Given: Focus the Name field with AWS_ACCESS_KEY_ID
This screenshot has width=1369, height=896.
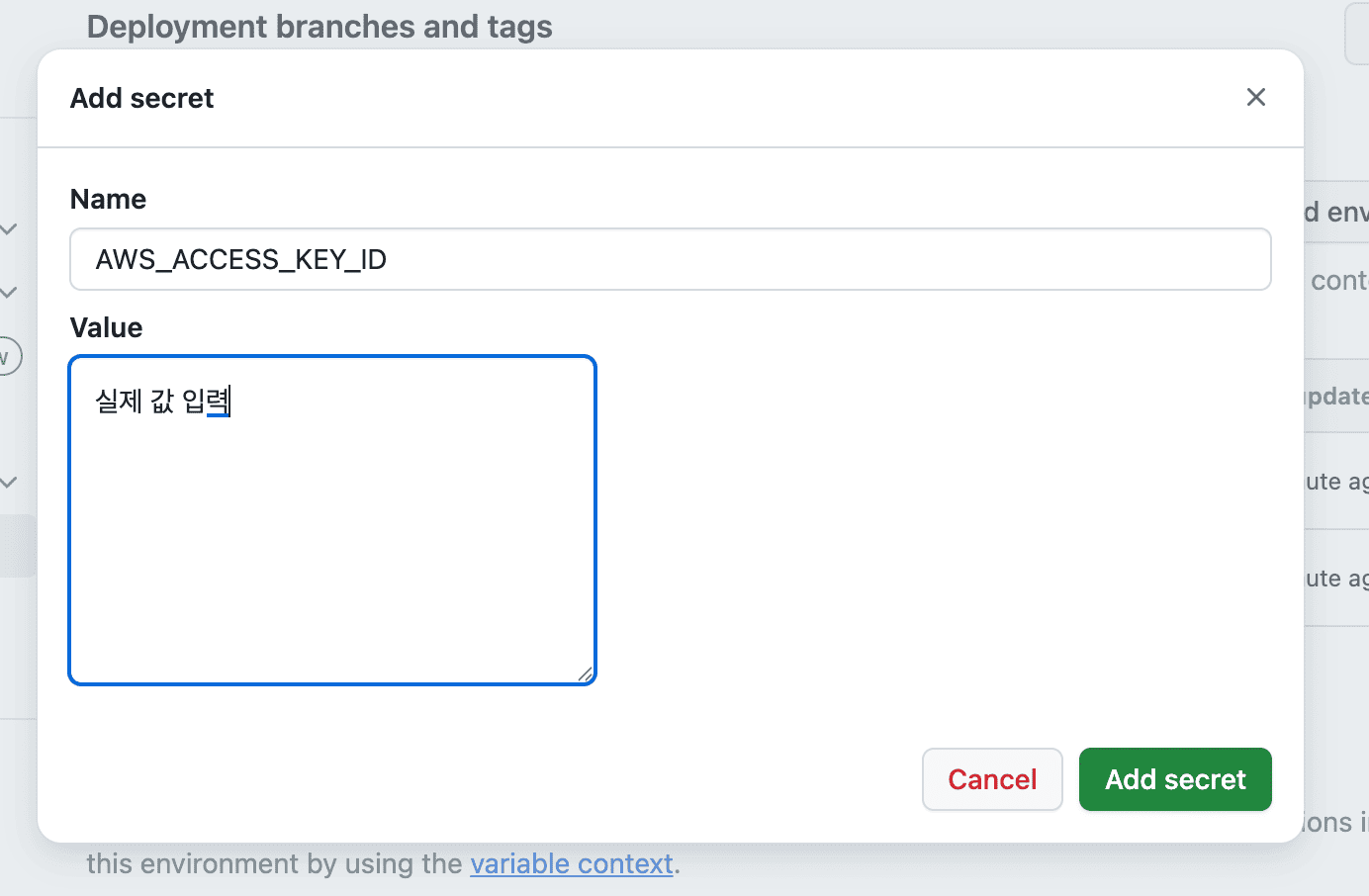Looking at the screenshot, I should [x=670, y=259].
